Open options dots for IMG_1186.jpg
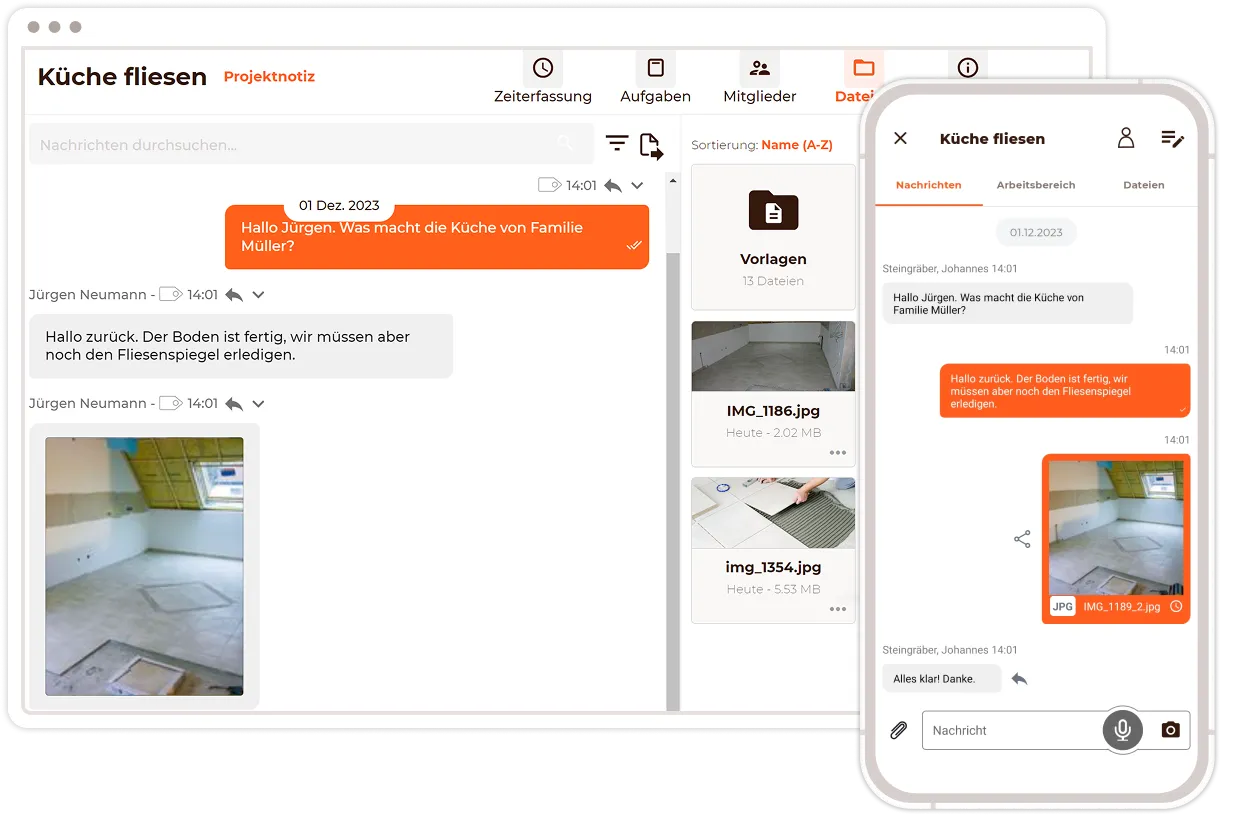The height and width of the screenshot is (815, 1240). pyautogui.click(x=838, y=453)
